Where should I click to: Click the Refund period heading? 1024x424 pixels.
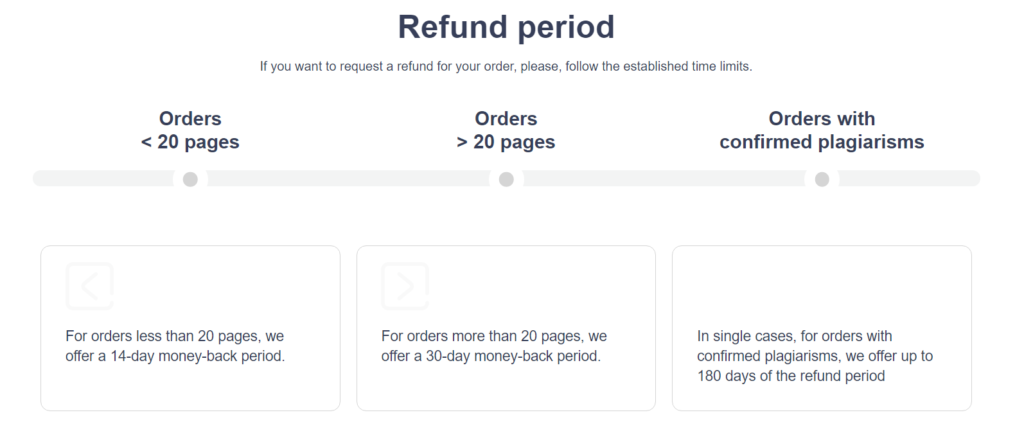point(506,27)
